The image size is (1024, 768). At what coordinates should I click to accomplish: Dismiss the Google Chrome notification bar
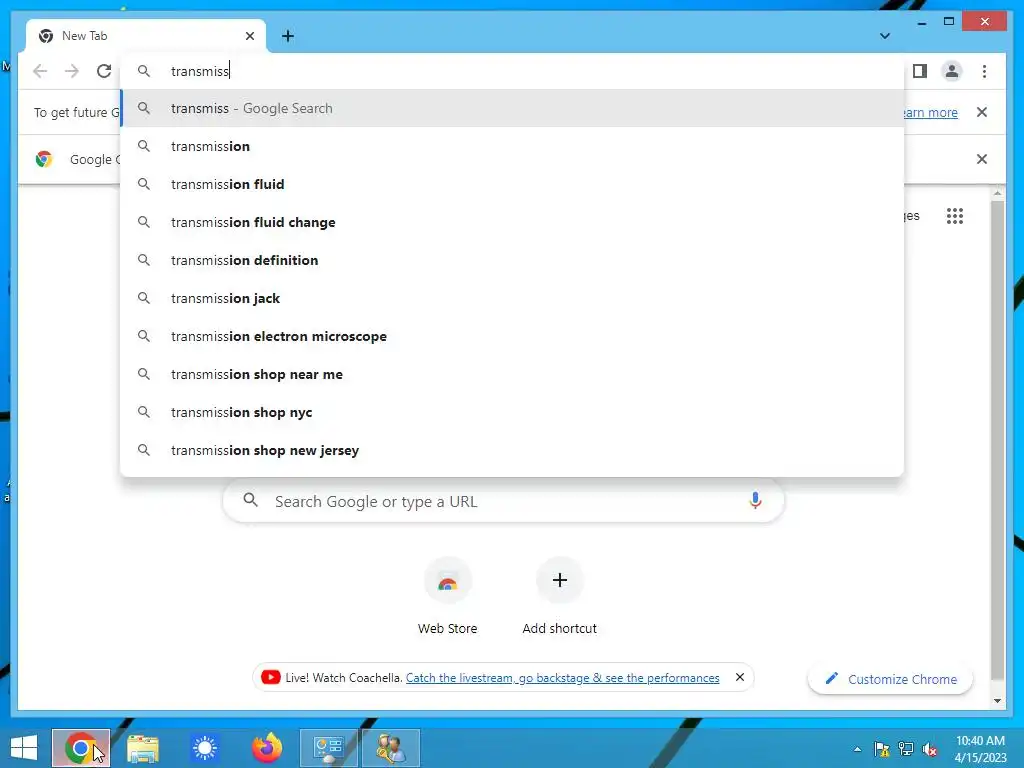(982, 159)
